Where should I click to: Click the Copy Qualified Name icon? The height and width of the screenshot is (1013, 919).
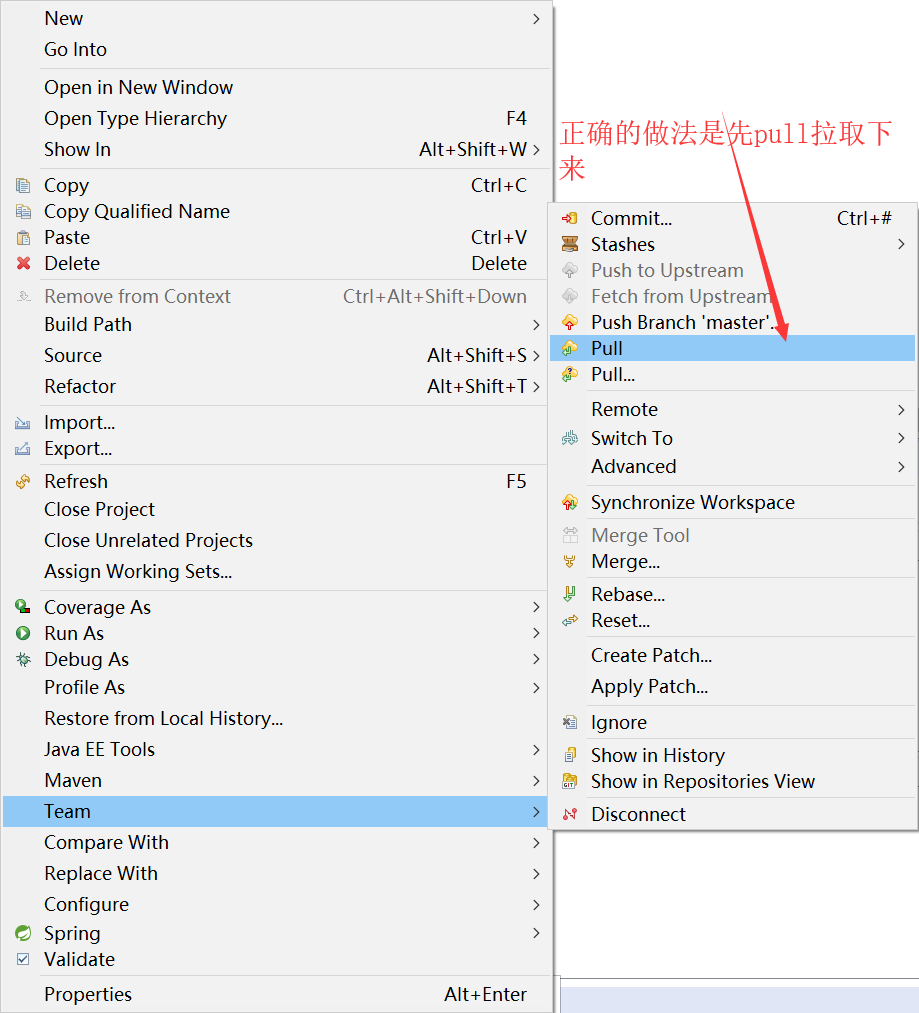[x=23, y=211]
